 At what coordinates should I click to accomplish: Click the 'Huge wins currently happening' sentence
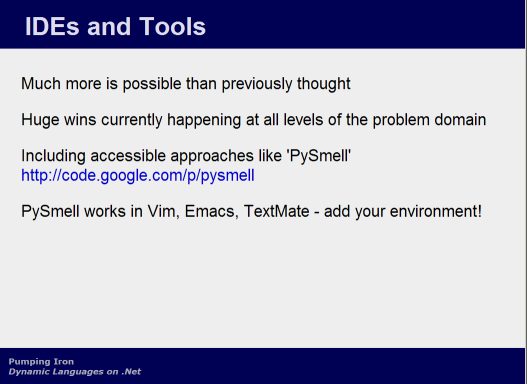(254, 120)
